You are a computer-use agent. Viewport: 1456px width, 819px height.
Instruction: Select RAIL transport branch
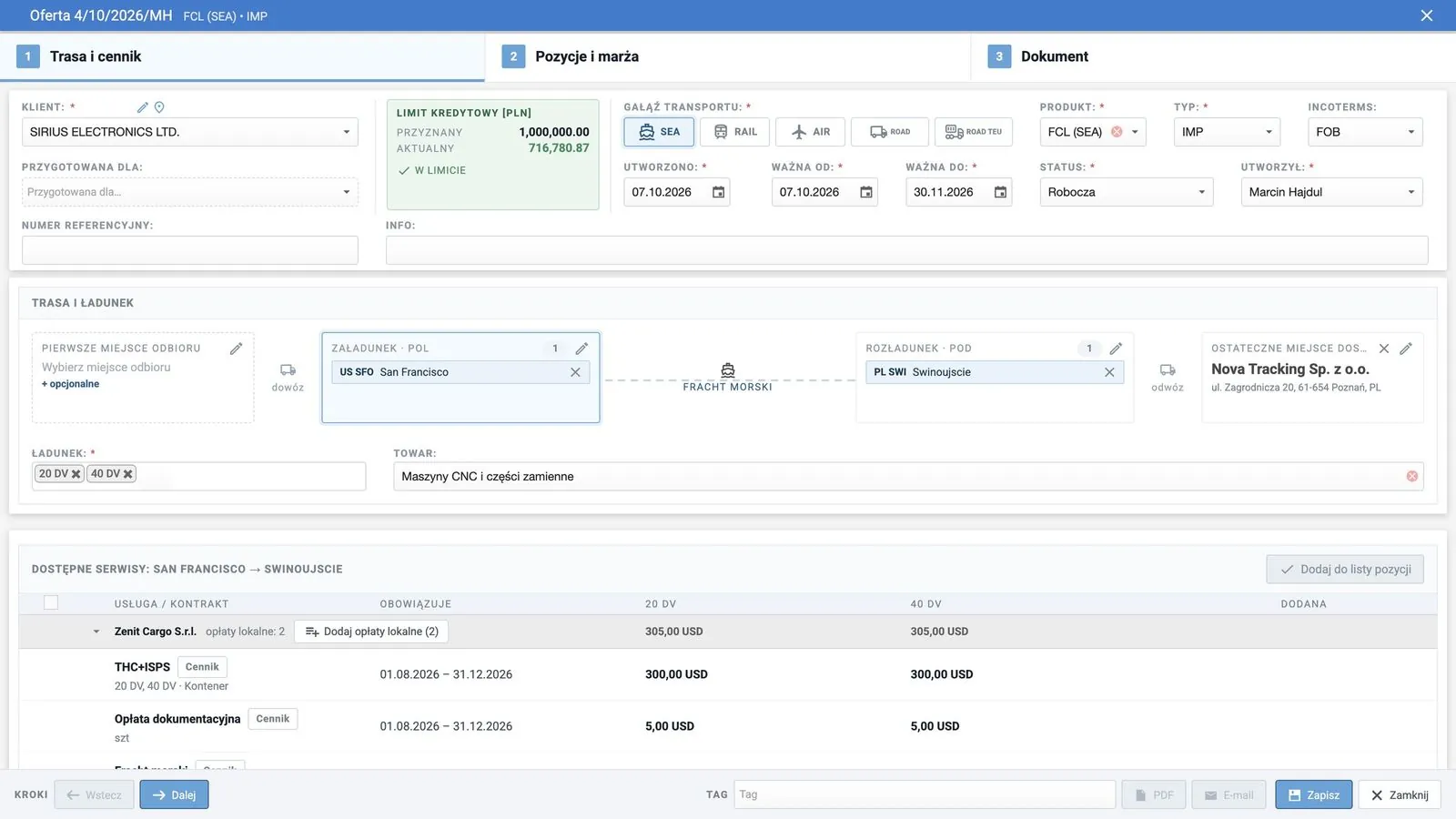(735, 132)
